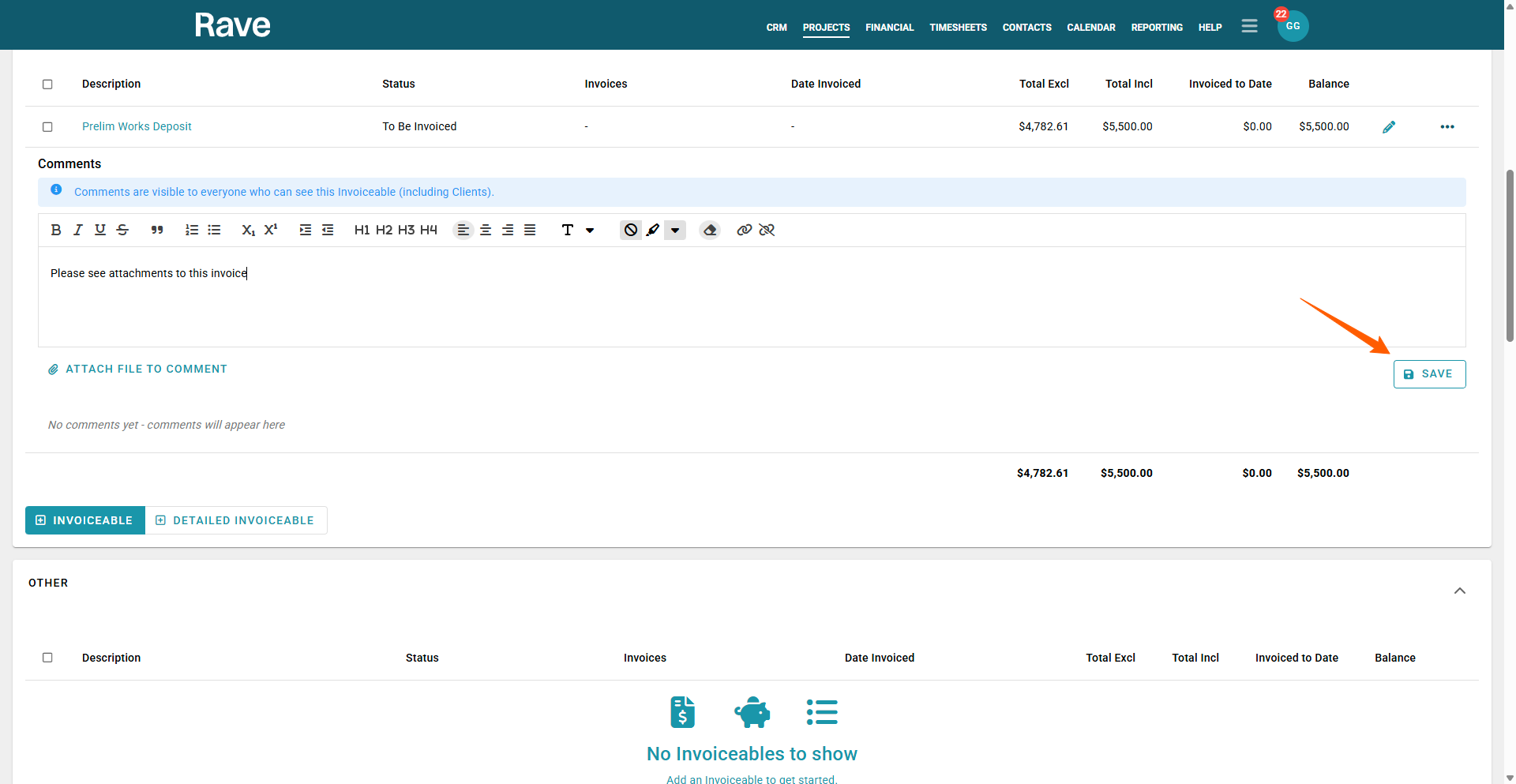Click Attach File to Comment
1516x784 pixels.
[138, 369]
